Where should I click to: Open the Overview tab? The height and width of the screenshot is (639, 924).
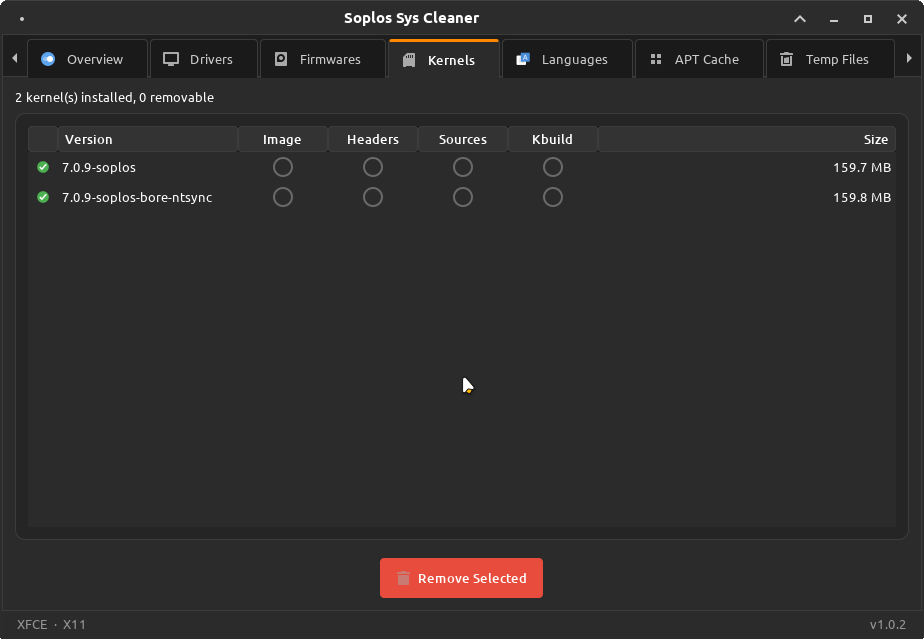(87, 59)
